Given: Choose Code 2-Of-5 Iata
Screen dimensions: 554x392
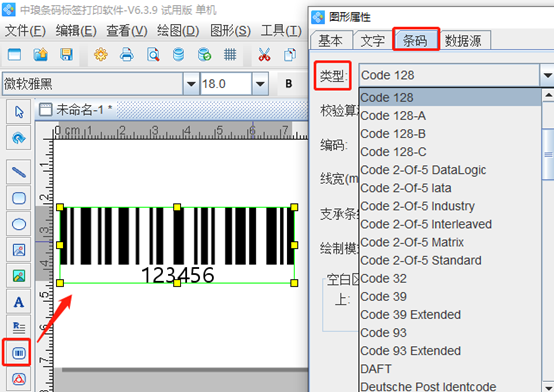Looking at the screenshot, I should coord(450,188).
